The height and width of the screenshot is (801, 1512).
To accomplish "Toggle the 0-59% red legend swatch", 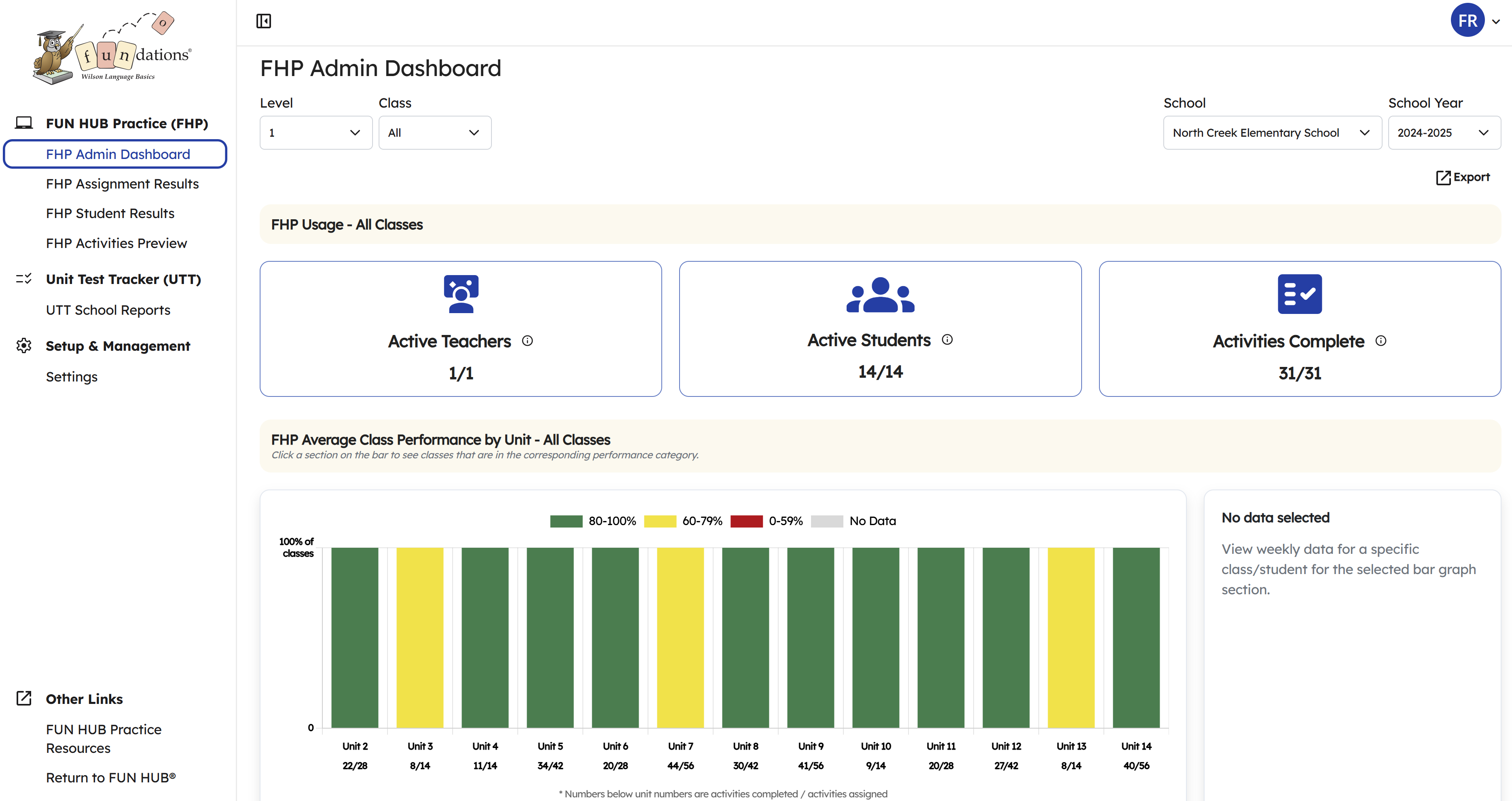I will click(746, 521).
